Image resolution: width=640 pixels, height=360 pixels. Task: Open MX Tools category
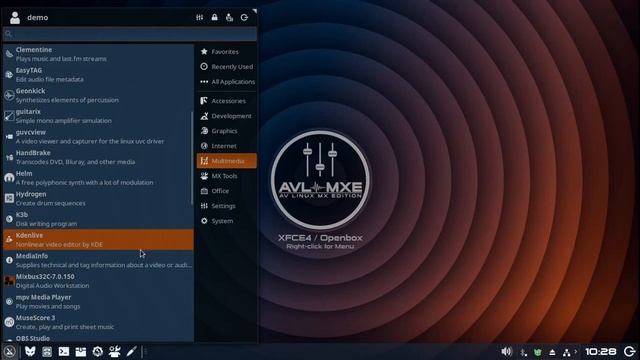pyautogui.click(x=227, y=176)
